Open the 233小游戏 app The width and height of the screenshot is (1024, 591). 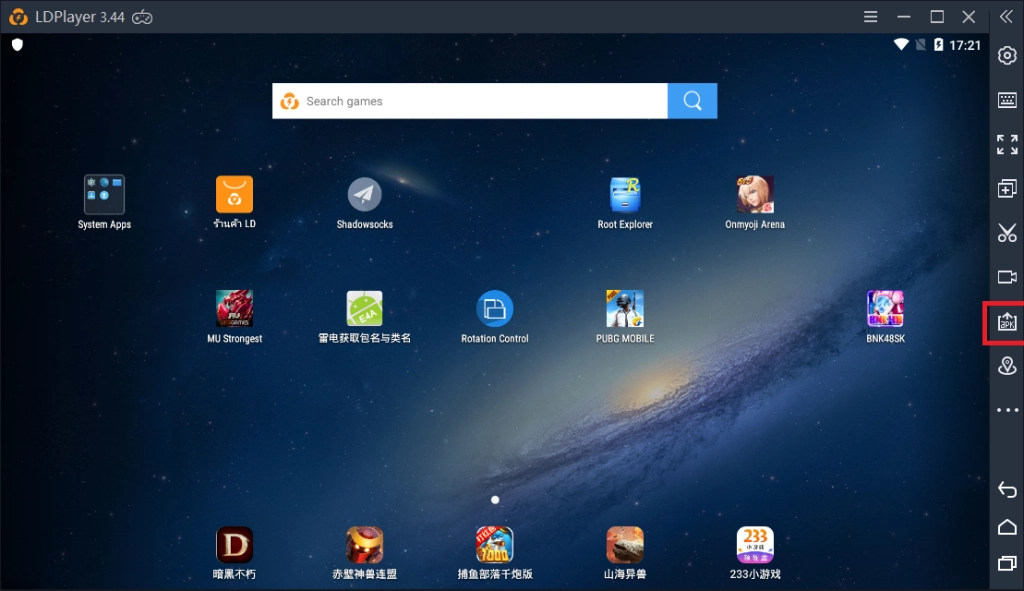755,545
